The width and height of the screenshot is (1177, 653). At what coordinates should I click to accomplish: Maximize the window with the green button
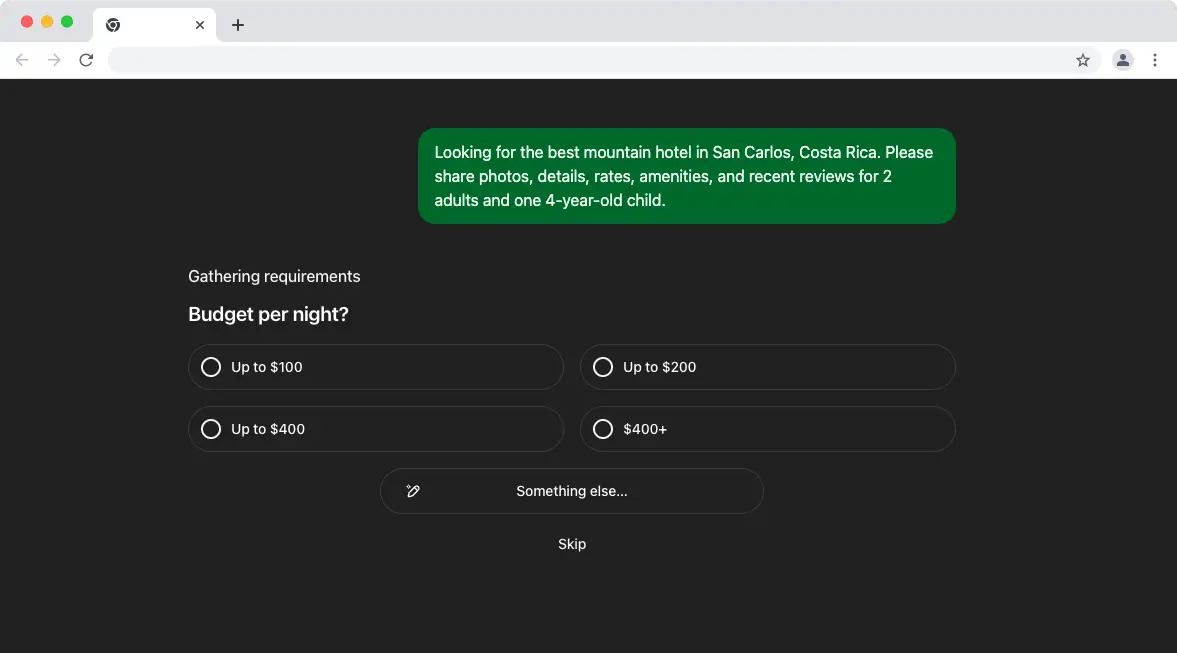[67, 22]
